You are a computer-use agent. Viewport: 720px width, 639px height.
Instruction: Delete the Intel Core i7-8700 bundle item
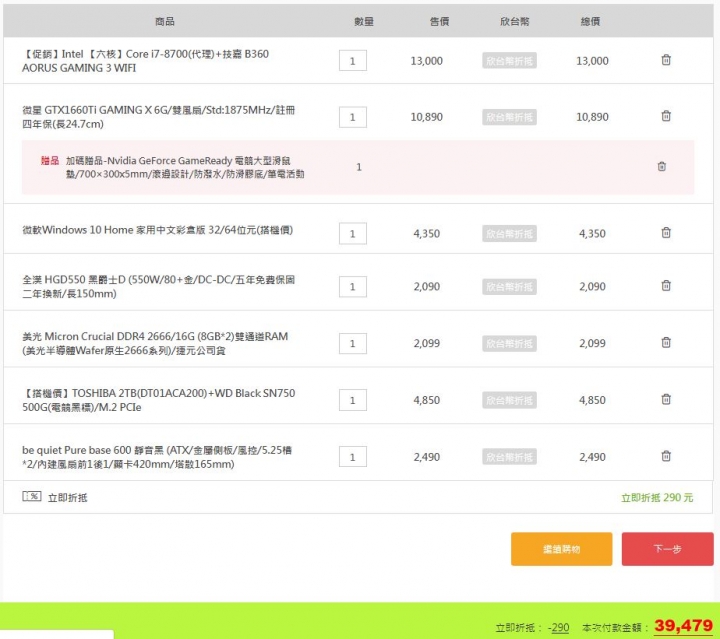point(666,60)
